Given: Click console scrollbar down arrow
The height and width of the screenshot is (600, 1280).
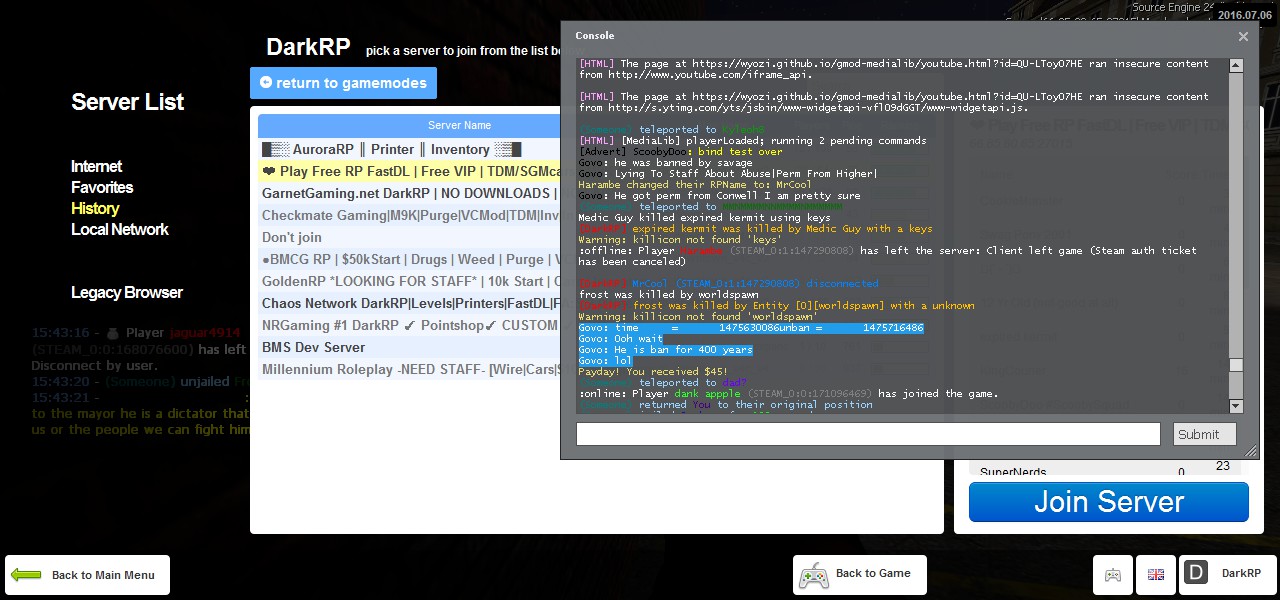Looking at the screenshot, I should point(1236,406).
